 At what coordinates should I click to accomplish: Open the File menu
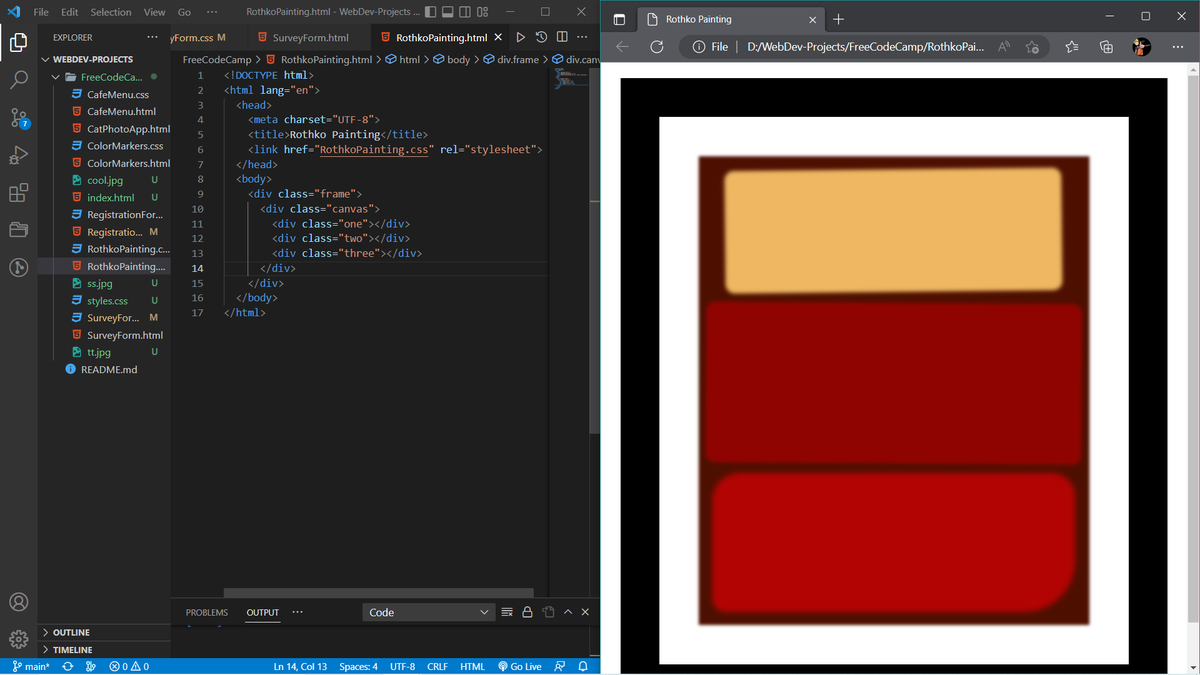(x=41, y=12)
